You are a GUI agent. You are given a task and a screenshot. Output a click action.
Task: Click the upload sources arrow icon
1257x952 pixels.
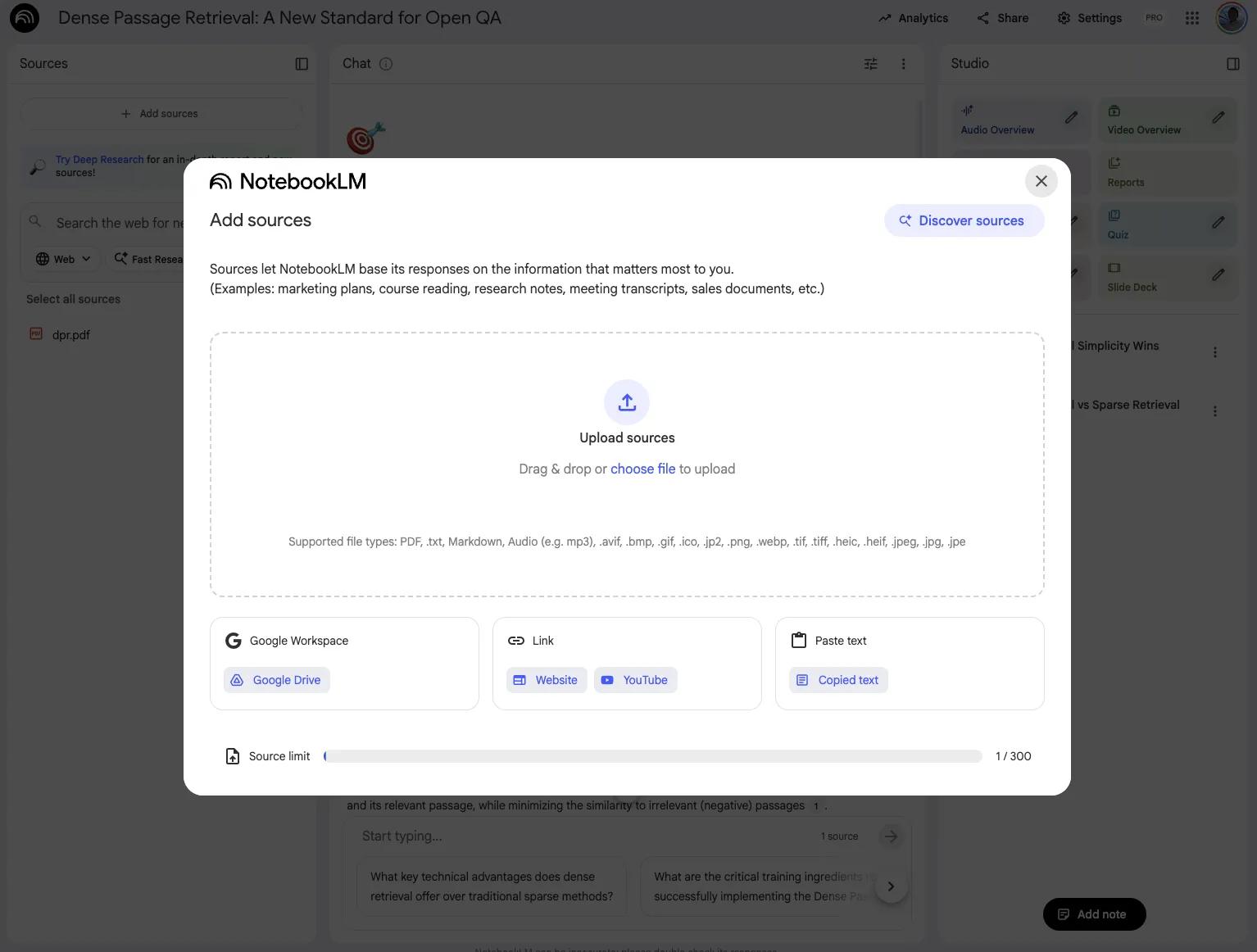tap(627, 402)
